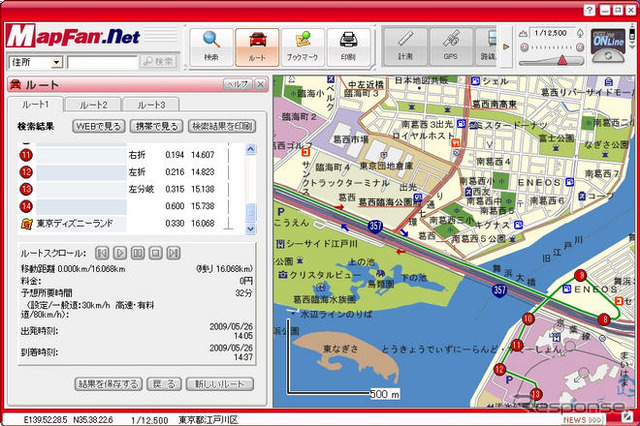640x426 pixels.
Task: Select the 計測 ruler measure tool
Action: (405, 47)
